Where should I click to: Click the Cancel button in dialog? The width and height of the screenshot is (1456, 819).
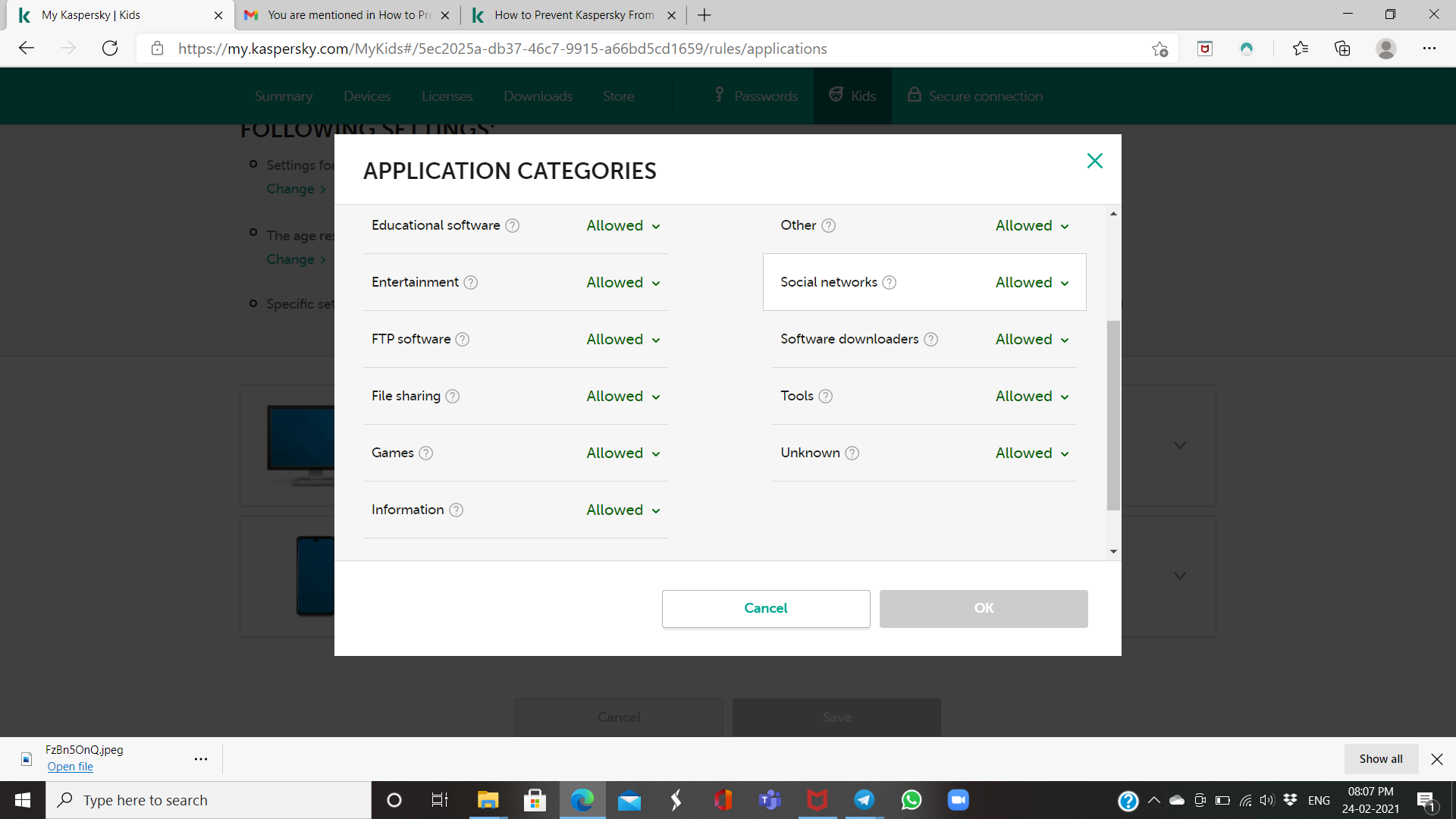(x=765, y=608)
